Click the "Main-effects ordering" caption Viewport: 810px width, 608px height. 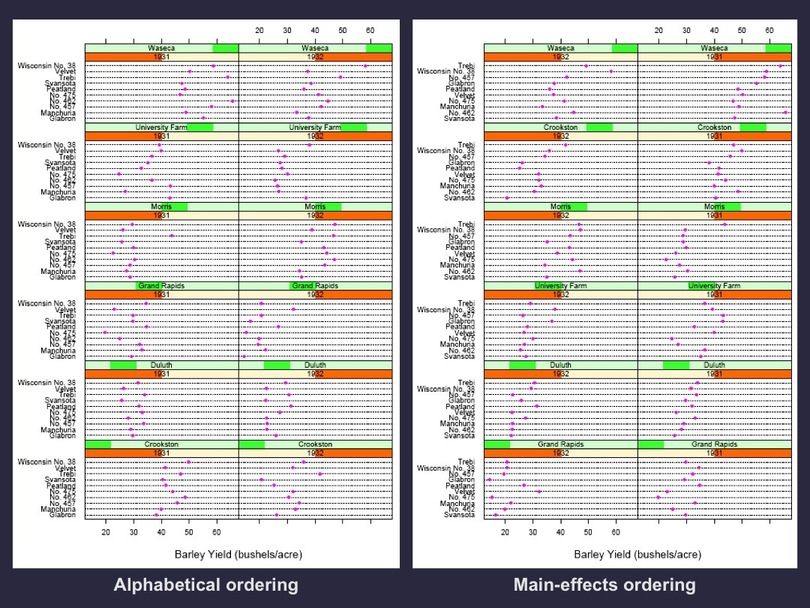click(604, 585)
